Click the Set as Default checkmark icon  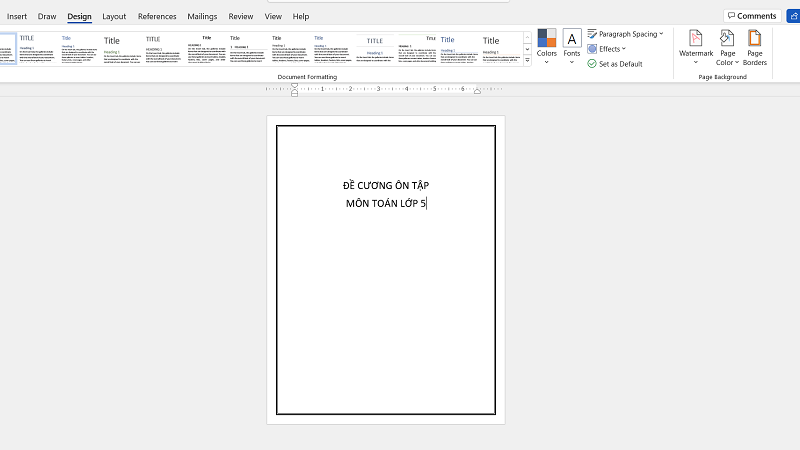click(592, 64)
